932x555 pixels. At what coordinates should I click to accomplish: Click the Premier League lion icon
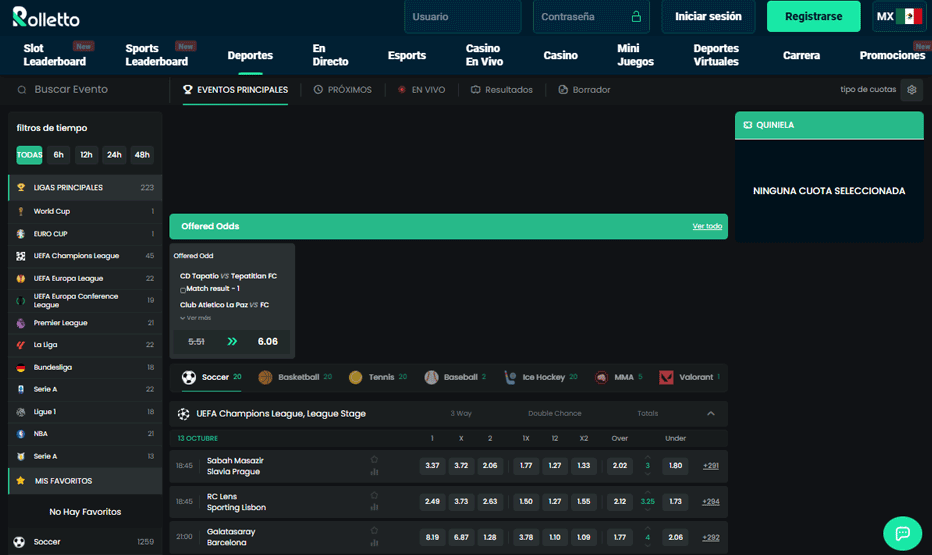tap(21, 323)
